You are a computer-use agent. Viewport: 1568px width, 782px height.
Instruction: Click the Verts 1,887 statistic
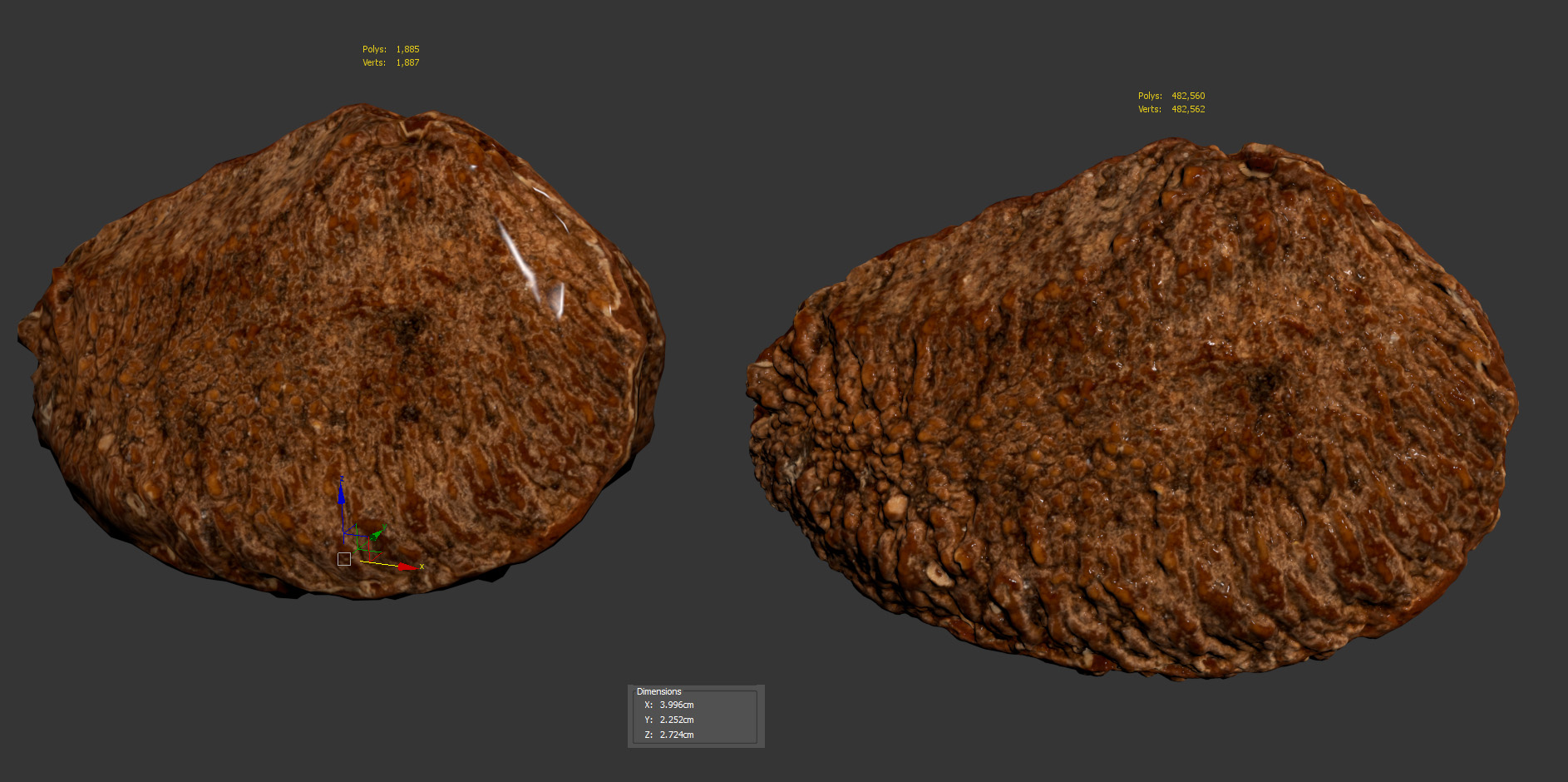pyautogui.click(x=391, y=62)
